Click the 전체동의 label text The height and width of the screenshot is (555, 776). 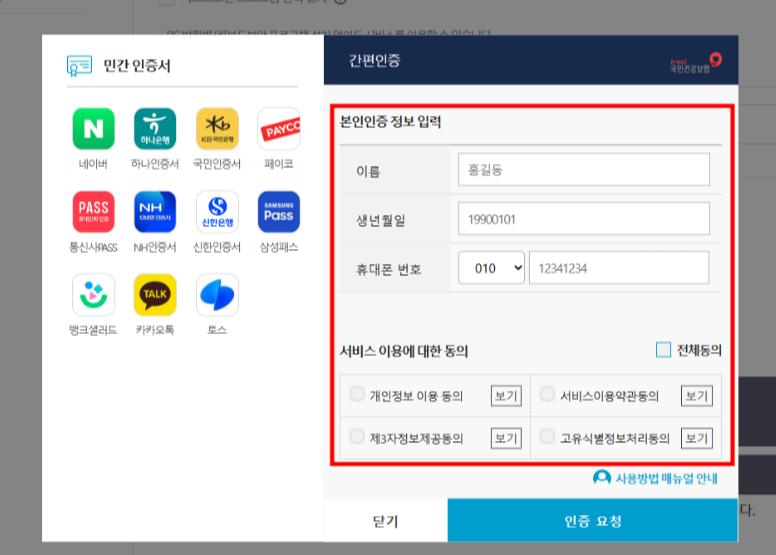point(699,350)
